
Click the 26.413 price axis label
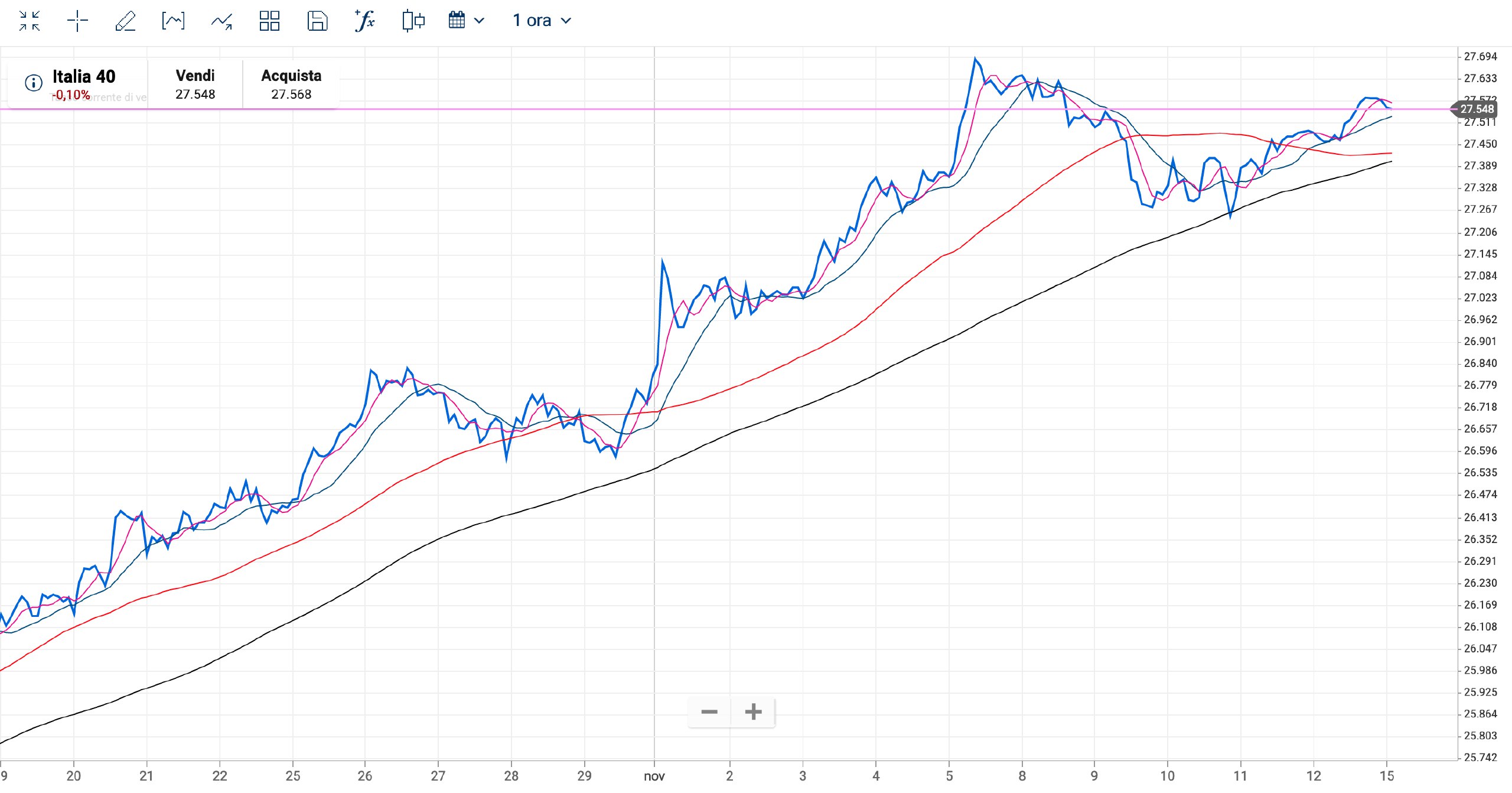[x=1480, y=518]
